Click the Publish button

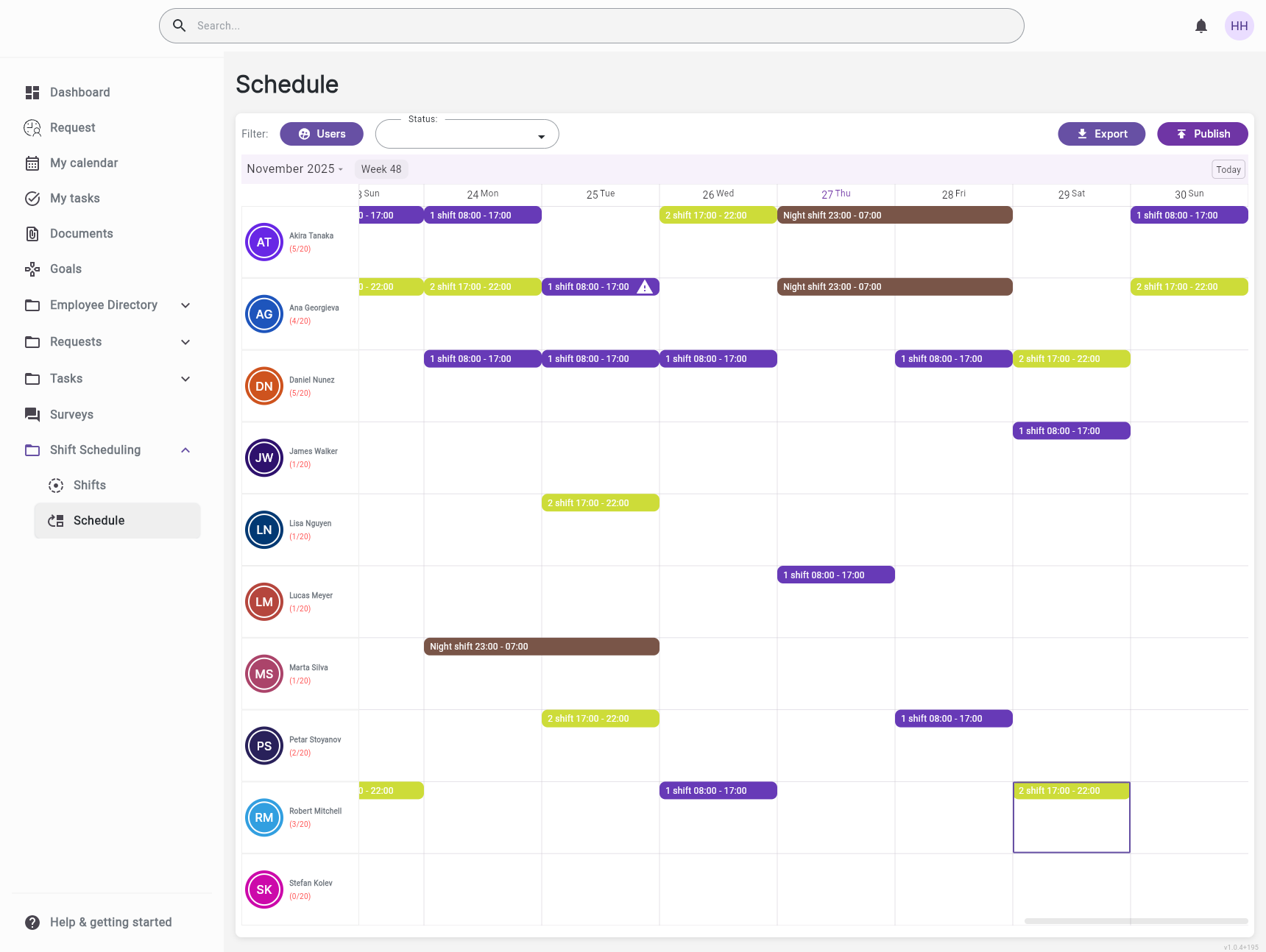1203,134
